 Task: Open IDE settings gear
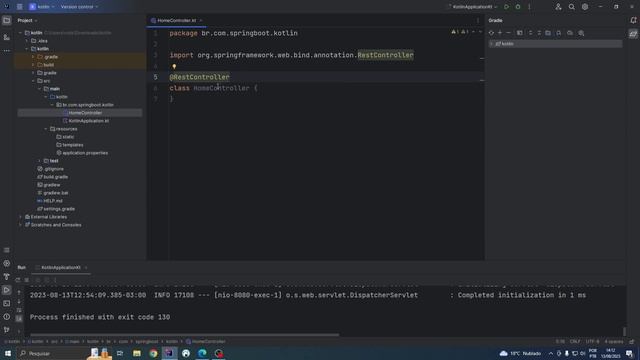(585, 7)
